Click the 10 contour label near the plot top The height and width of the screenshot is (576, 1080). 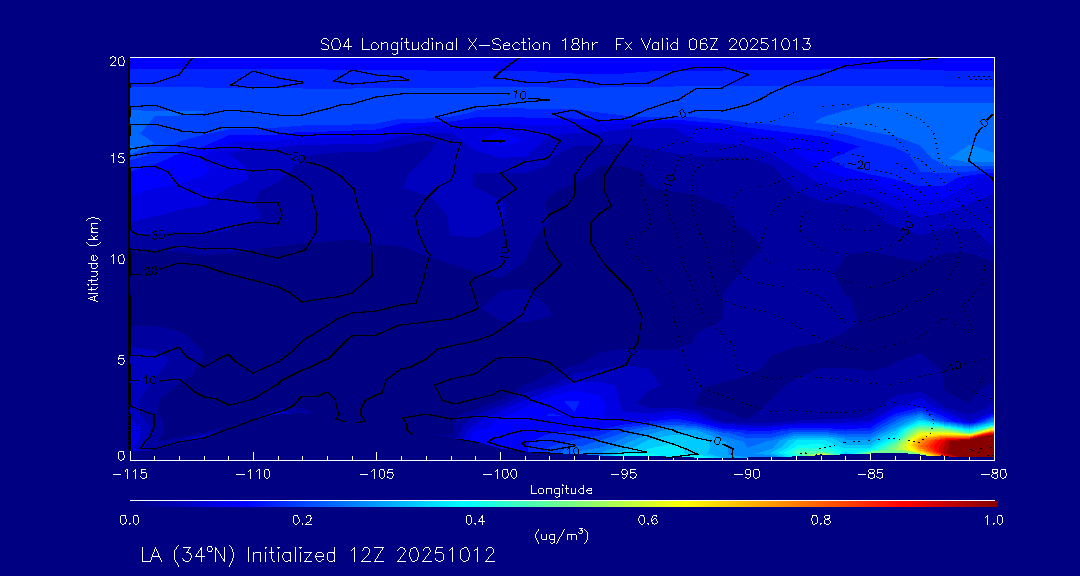(518, 95)
